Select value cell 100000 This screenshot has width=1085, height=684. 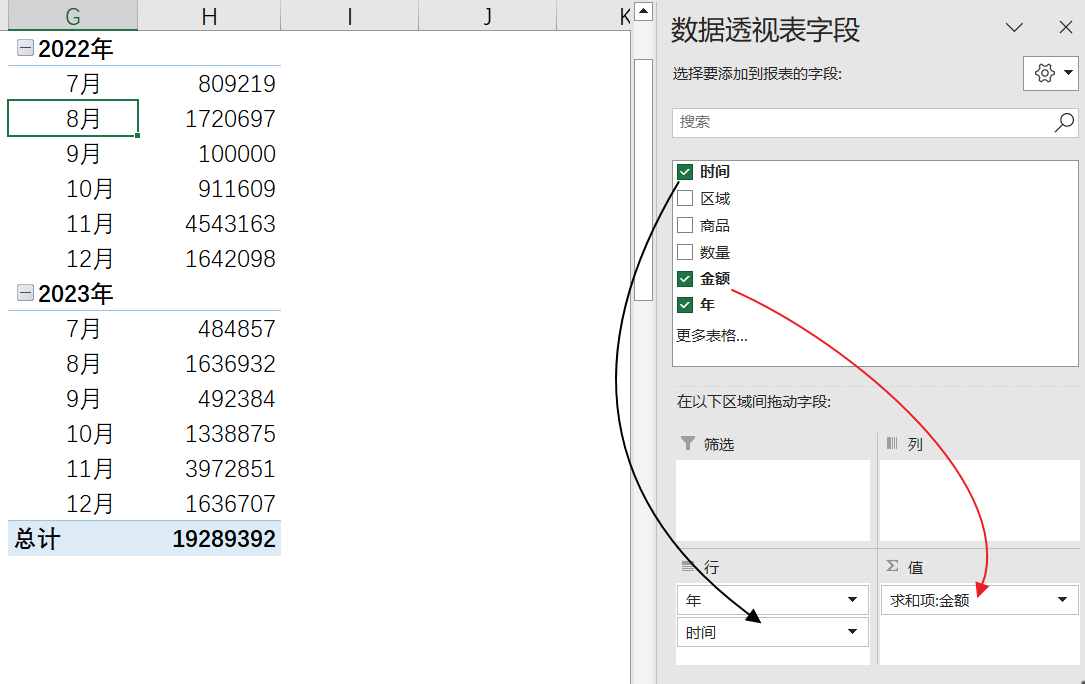[210, 154]
